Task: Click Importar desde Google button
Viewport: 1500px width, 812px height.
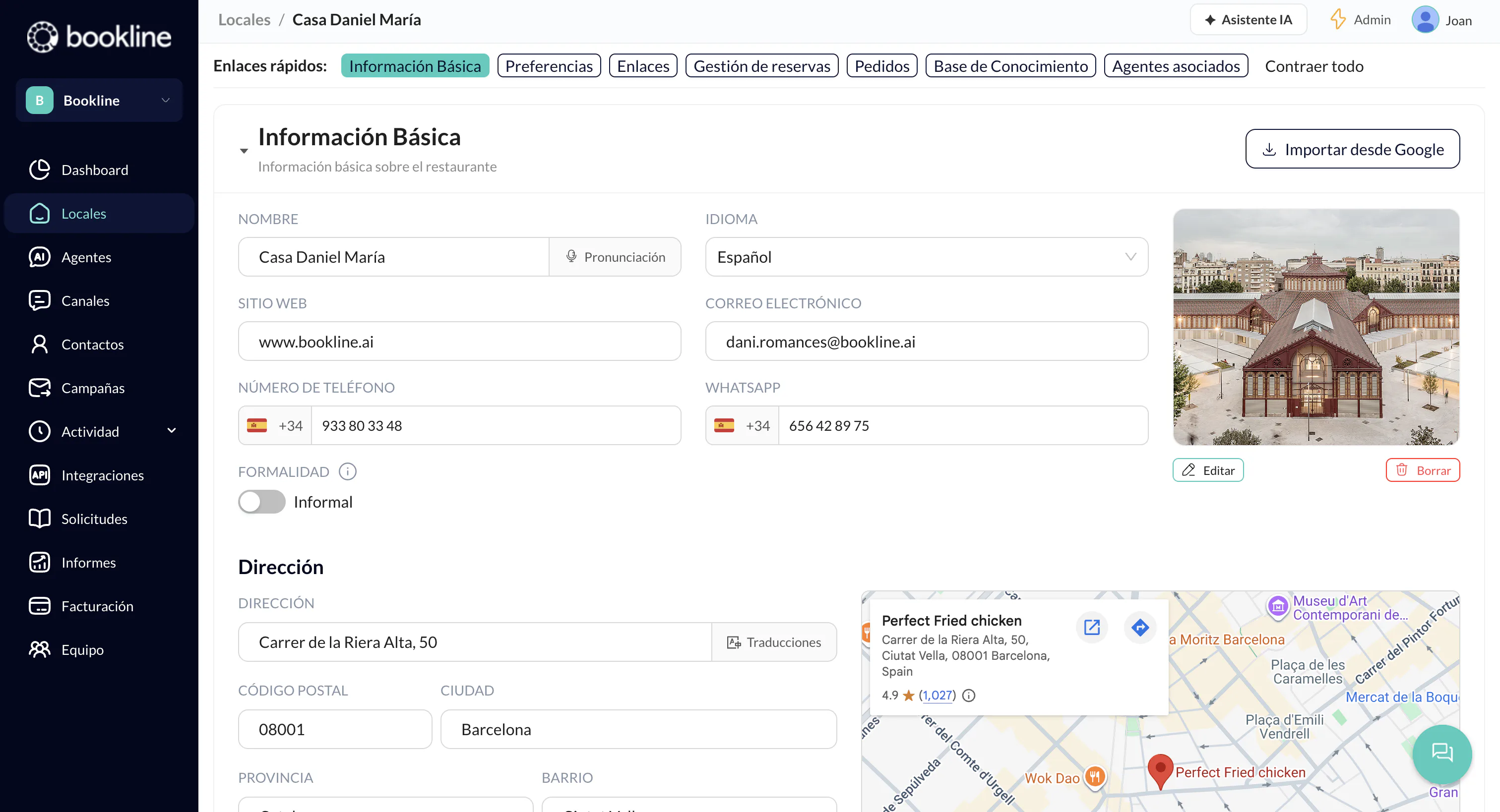Action: pos(1352,149)
